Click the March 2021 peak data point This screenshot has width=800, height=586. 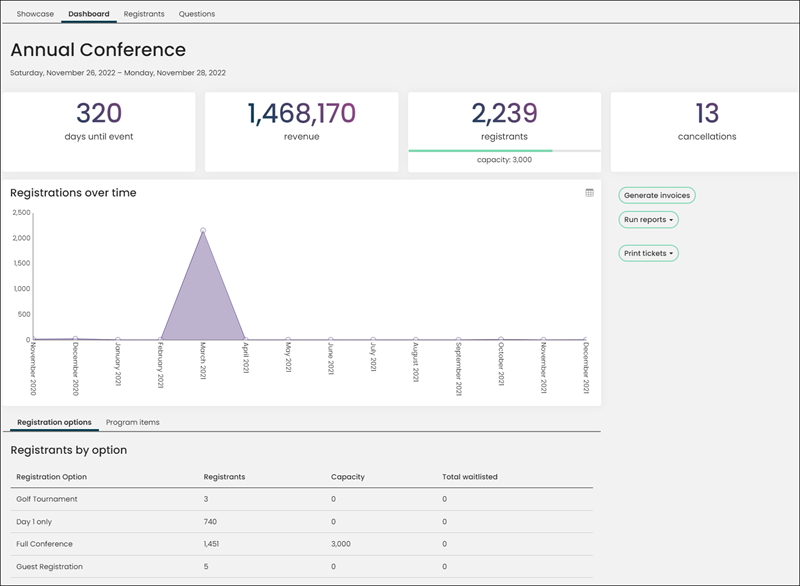pyautogui.click(x=203, y=231)
